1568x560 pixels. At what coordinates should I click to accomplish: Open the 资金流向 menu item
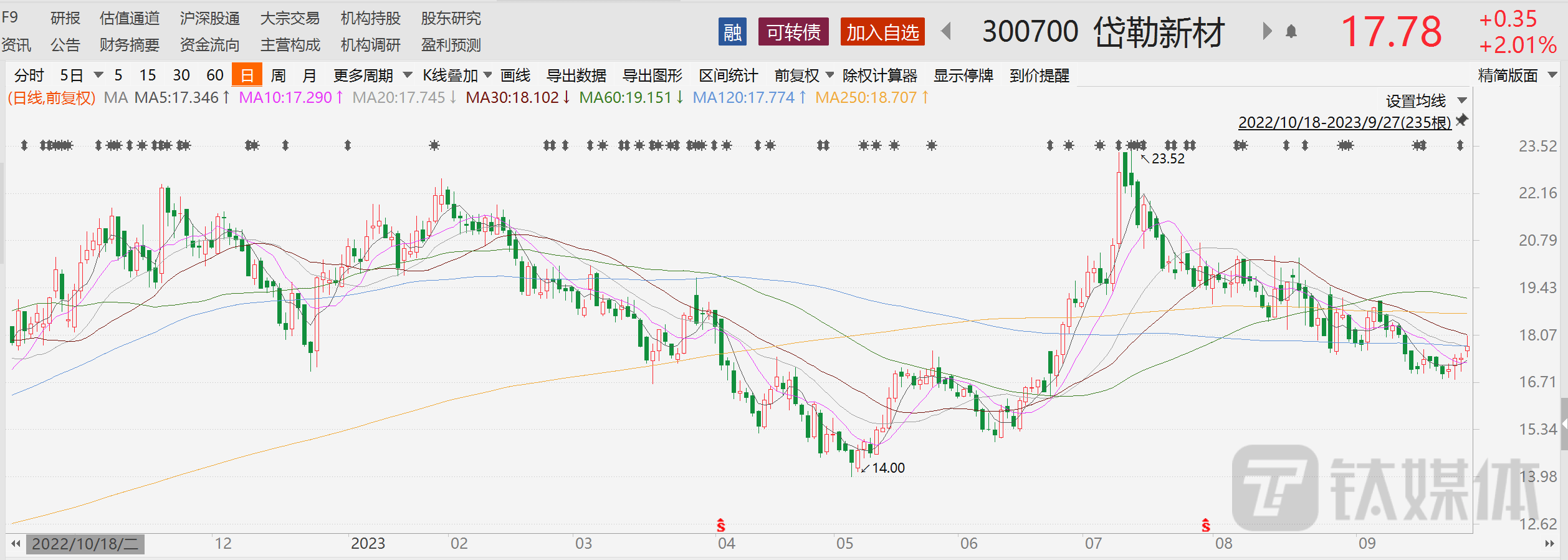209,45
